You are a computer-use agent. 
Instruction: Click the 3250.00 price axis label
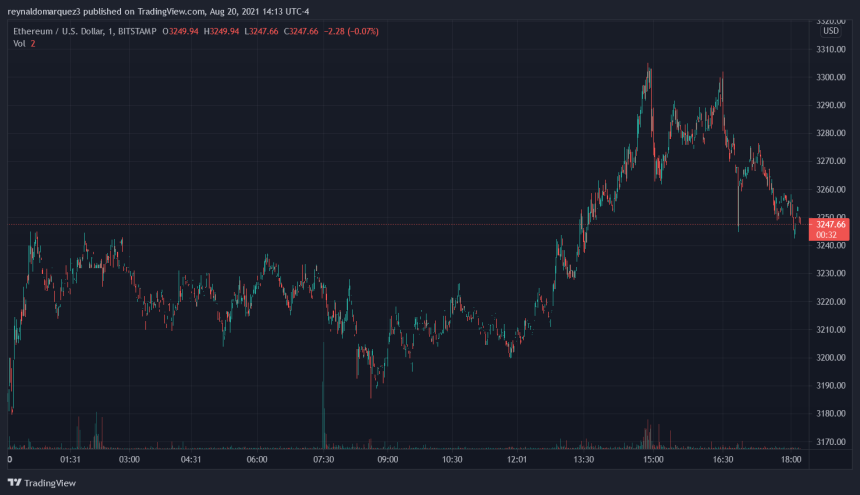(x=831, y=217)
